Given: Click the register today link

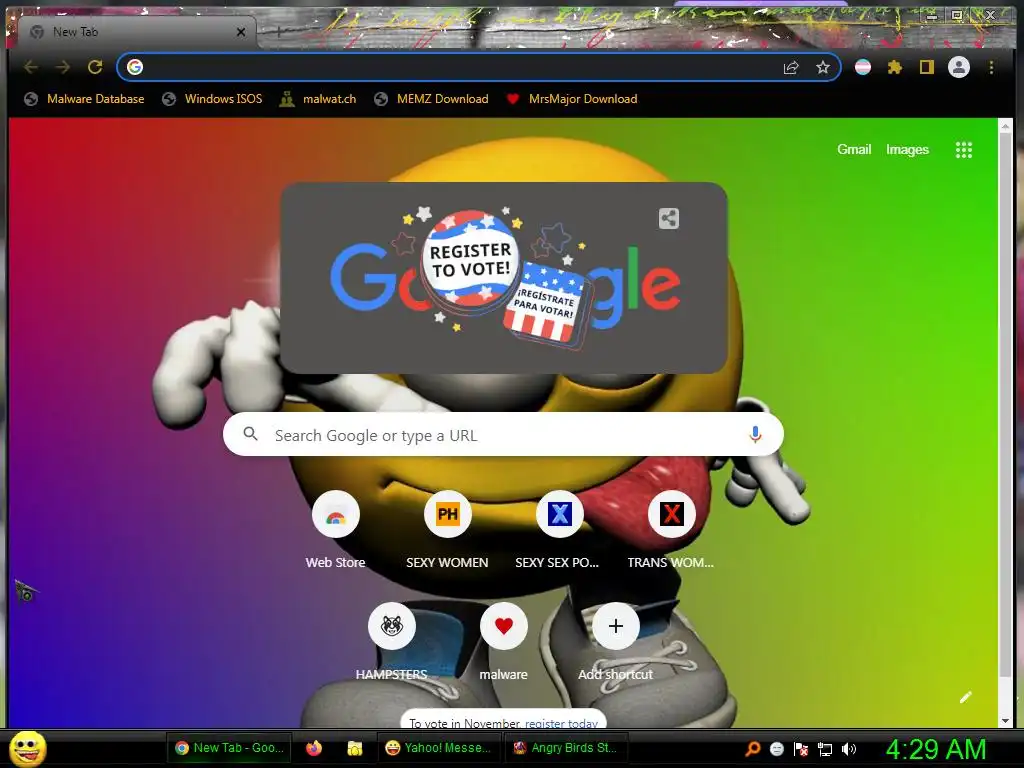Looking at the screenshot, I should click(562, 724).
